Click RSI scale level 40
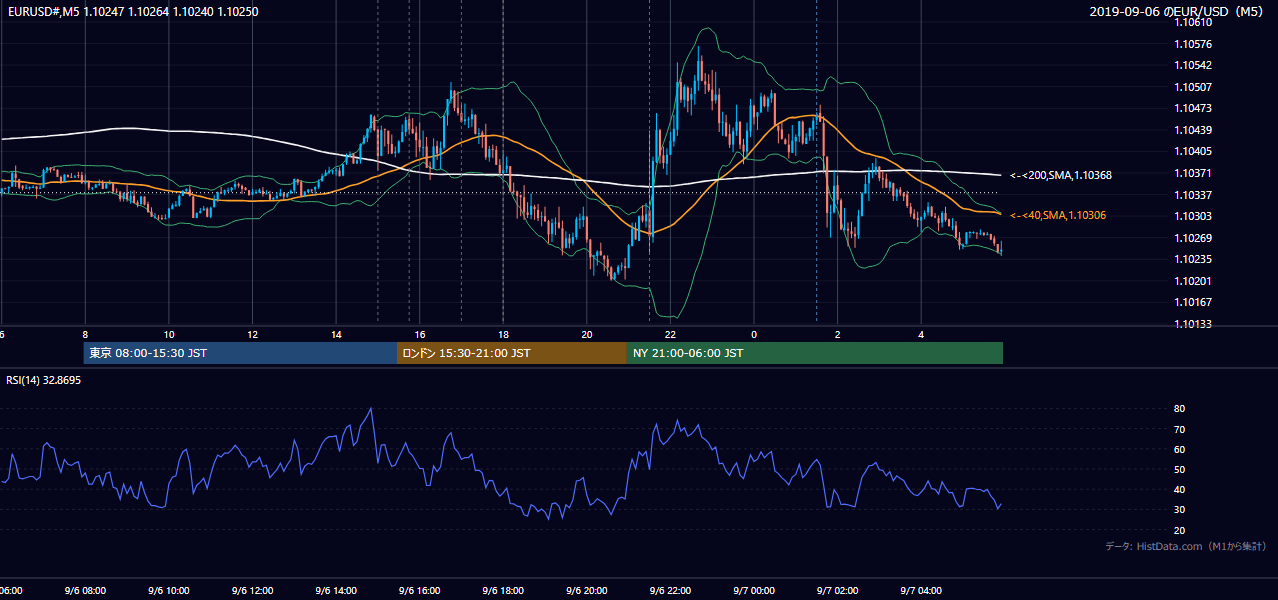This screenshot has height=600, width=1278. point(1179,490)
